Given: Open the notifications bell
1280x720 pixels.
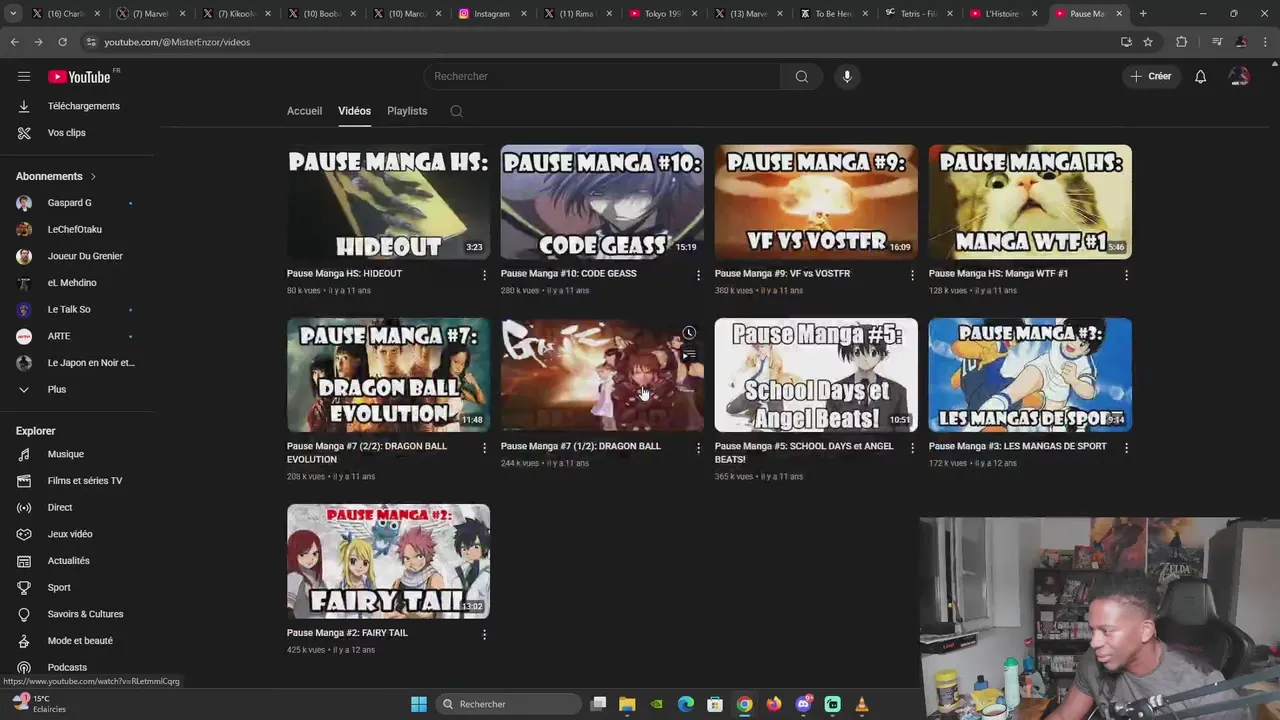Looking at the screenshot, I should click(x=1200, y=76).
